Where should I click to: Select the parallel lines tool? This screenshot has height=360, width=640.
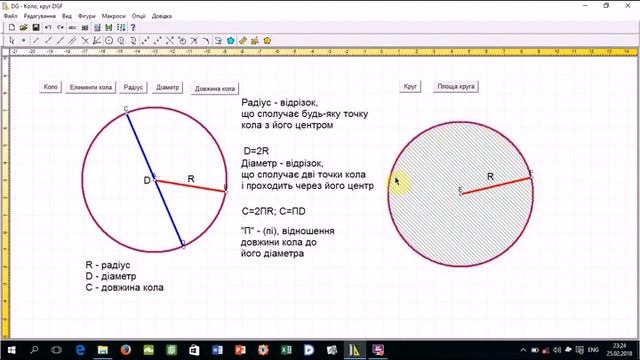coord(73,40)
